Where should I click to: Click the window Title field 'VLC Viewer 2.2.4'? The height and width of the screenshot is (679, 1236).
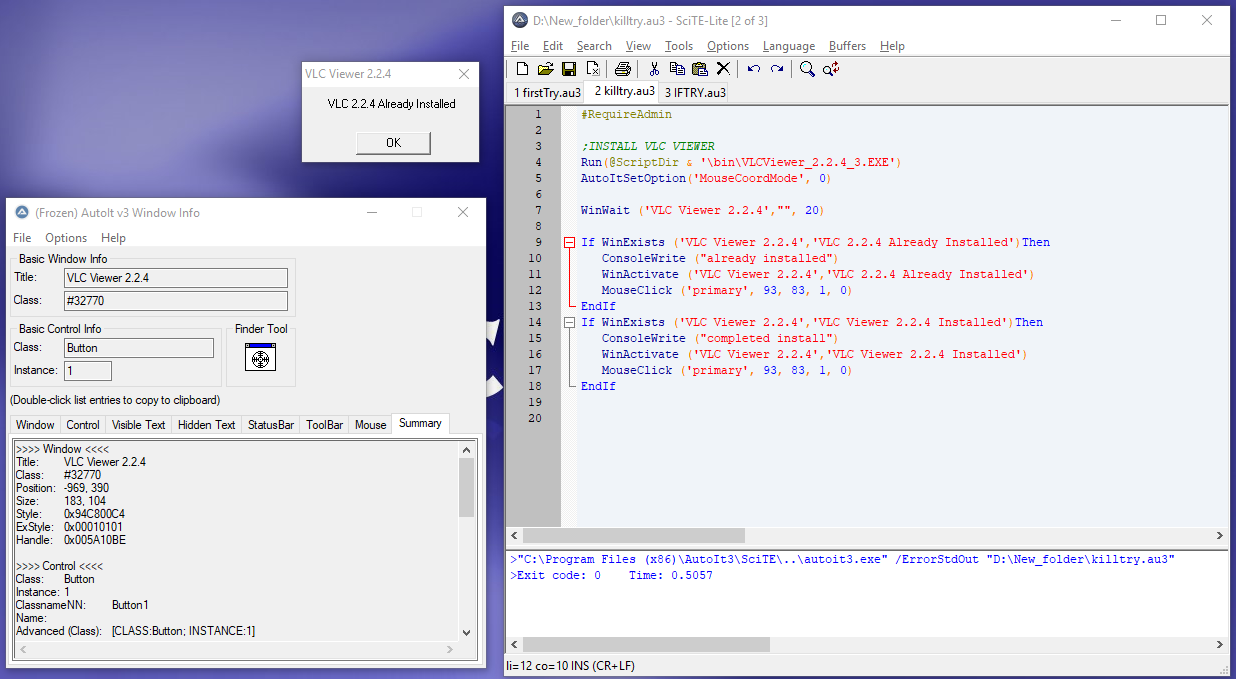pos(176,278)
